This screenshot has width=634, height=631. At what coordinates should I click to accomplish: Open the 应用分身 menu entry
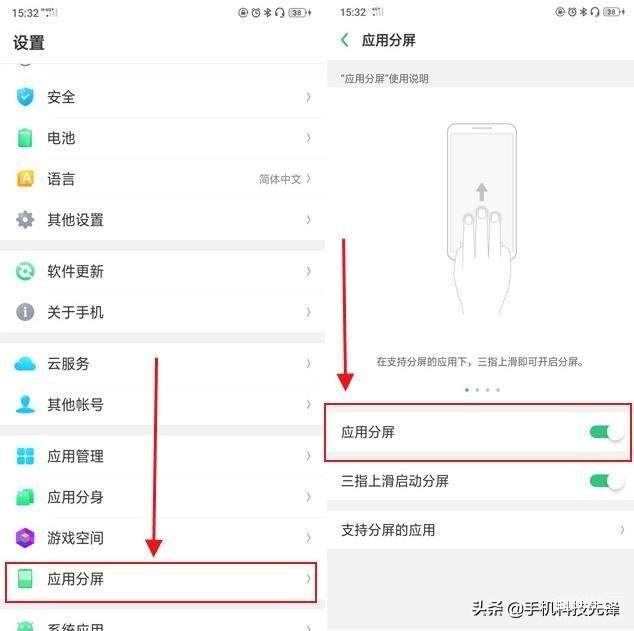(162, 497)
